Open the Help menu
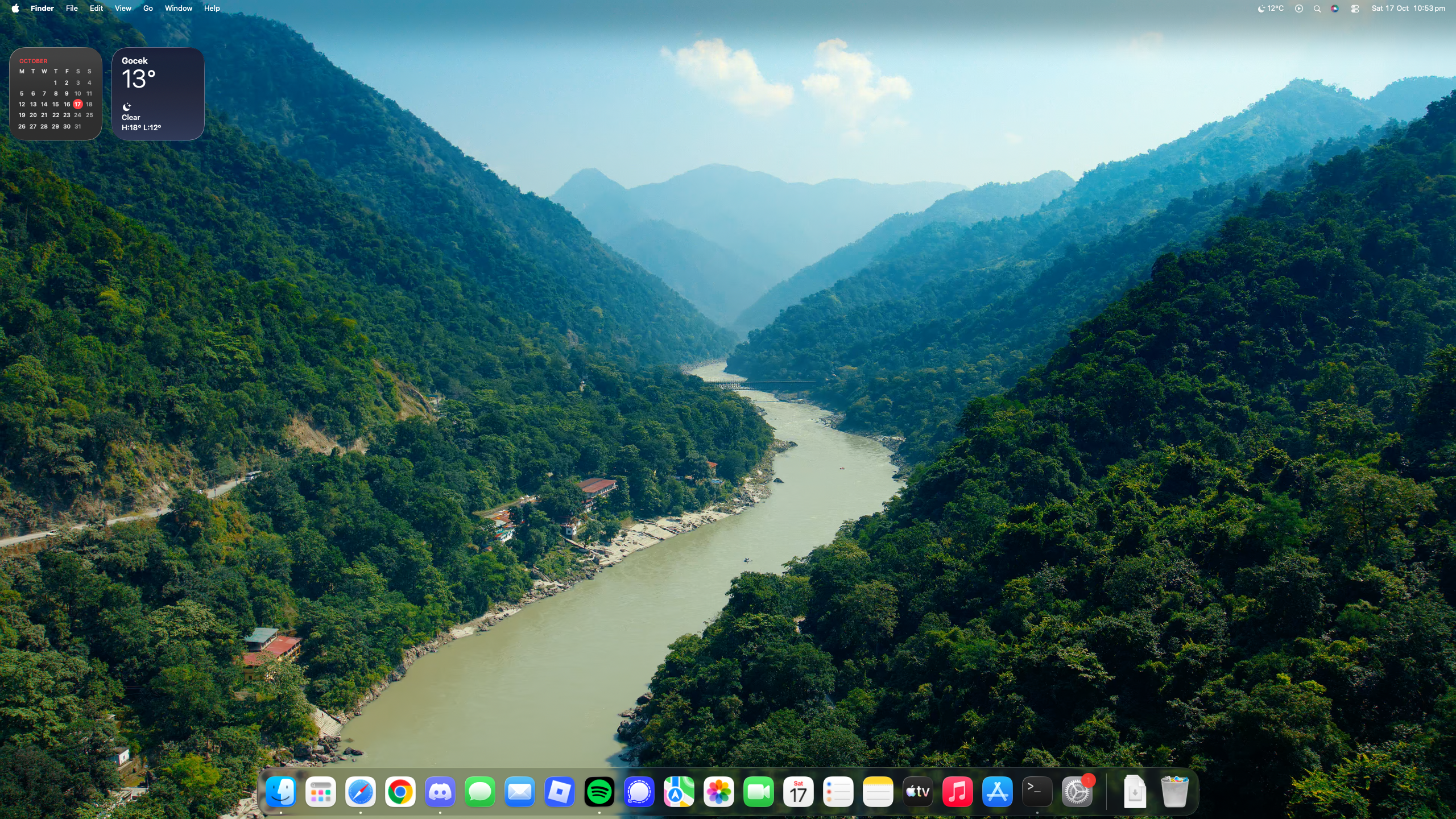This screenshot has height=819, width=1456. (212, 8)
